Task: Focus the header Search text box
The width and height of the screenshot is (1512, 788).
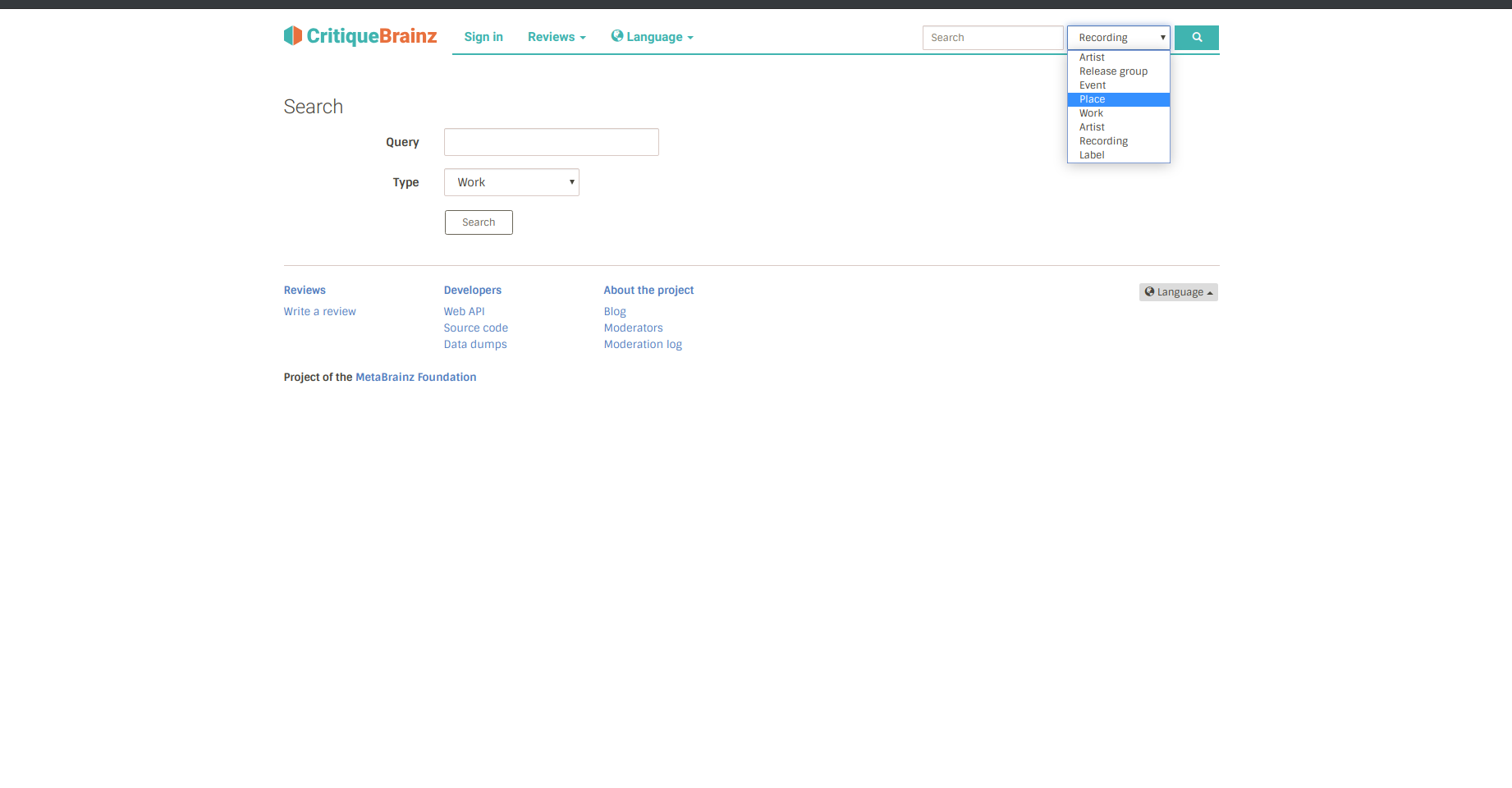Action: coord(992,38)
